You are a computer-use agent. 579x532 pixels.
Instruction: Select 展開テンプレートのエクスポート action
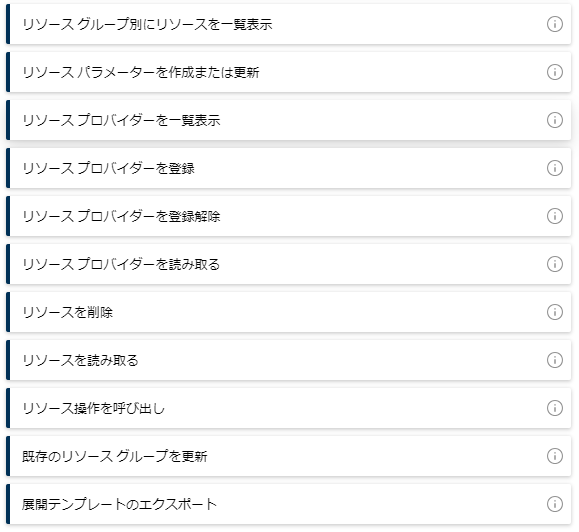(288, 504)
